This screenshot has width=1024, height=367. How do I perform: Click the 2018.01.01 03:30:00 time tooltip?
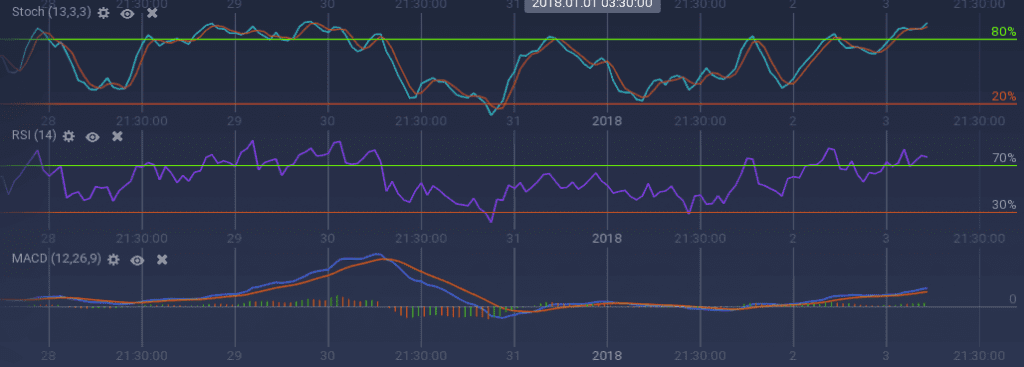point(593,5)
